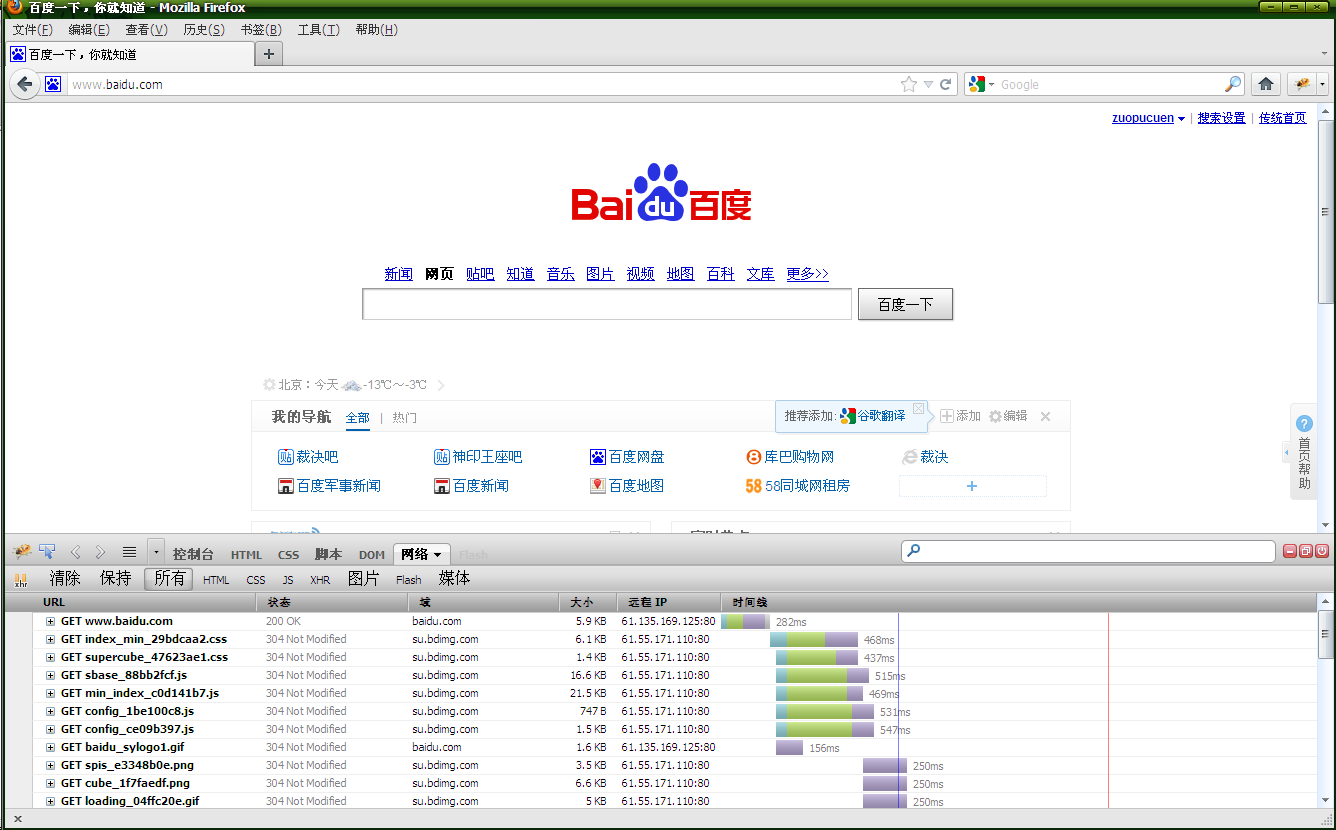Click the browser back arrow button

tap(25, 84)
